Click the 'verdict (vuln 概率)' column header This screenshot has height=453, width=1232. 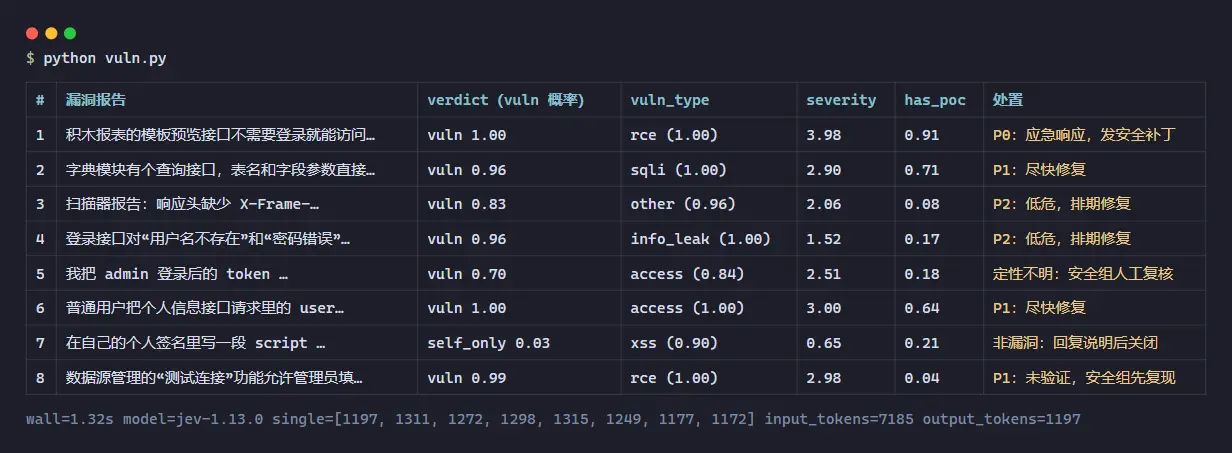click(505, 100)
